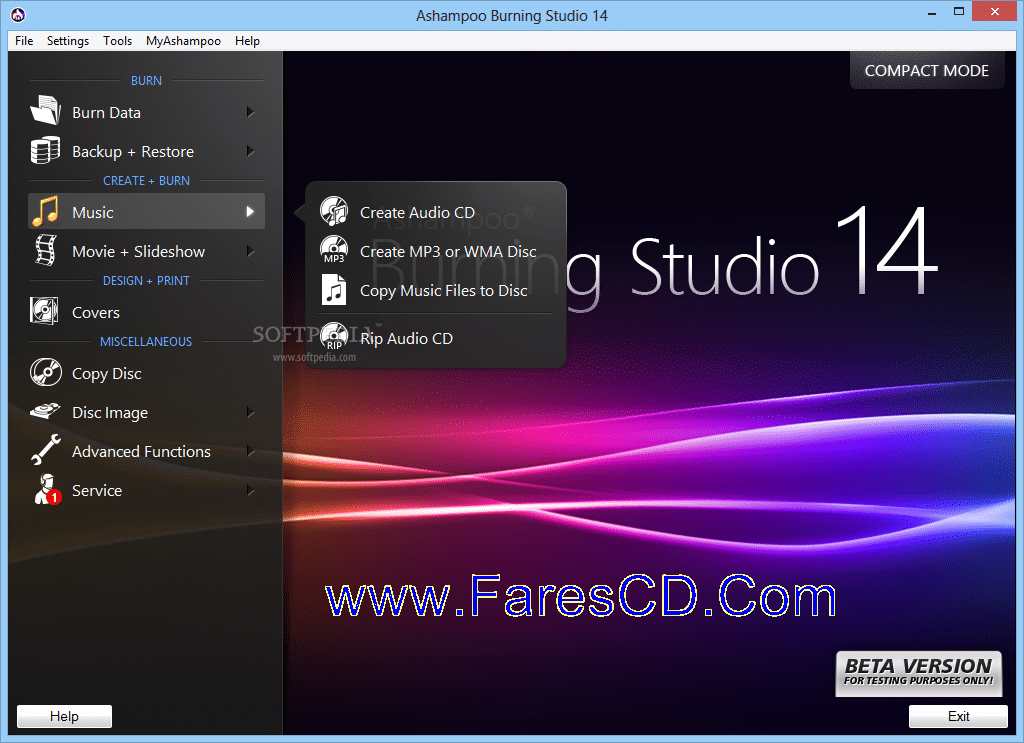Expand the Service submenu arrow

pyautogui.click(x=250, y=490)
